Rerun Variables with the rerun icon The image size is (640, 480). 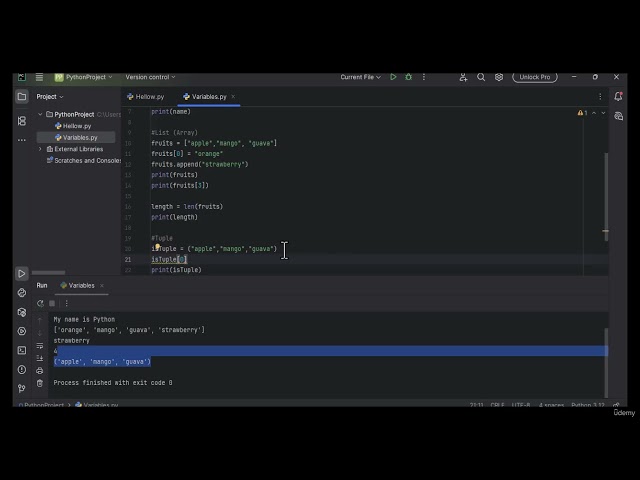tap(40, 303)
